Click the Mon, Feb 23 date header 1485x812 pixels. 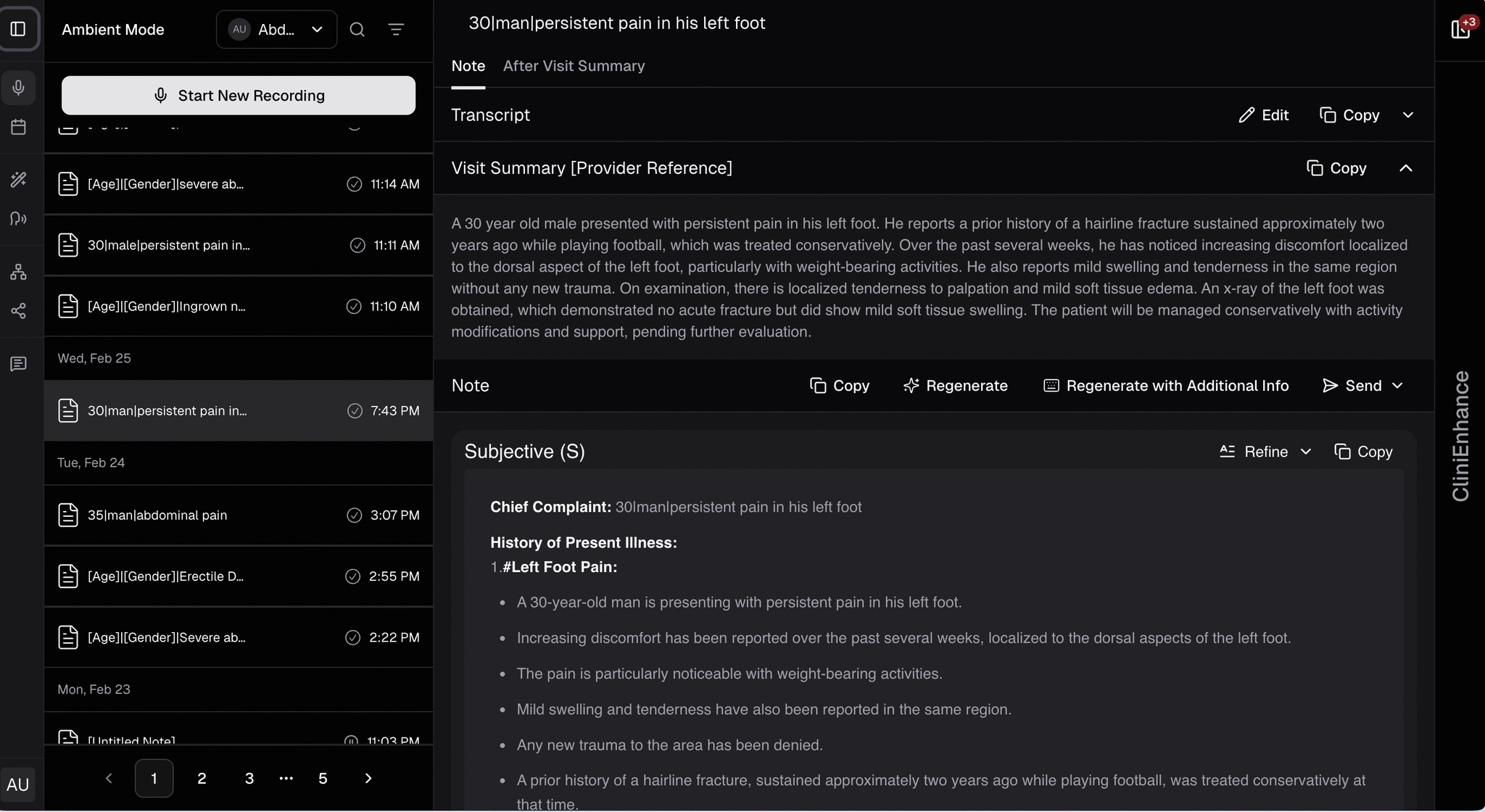(94, 689)
